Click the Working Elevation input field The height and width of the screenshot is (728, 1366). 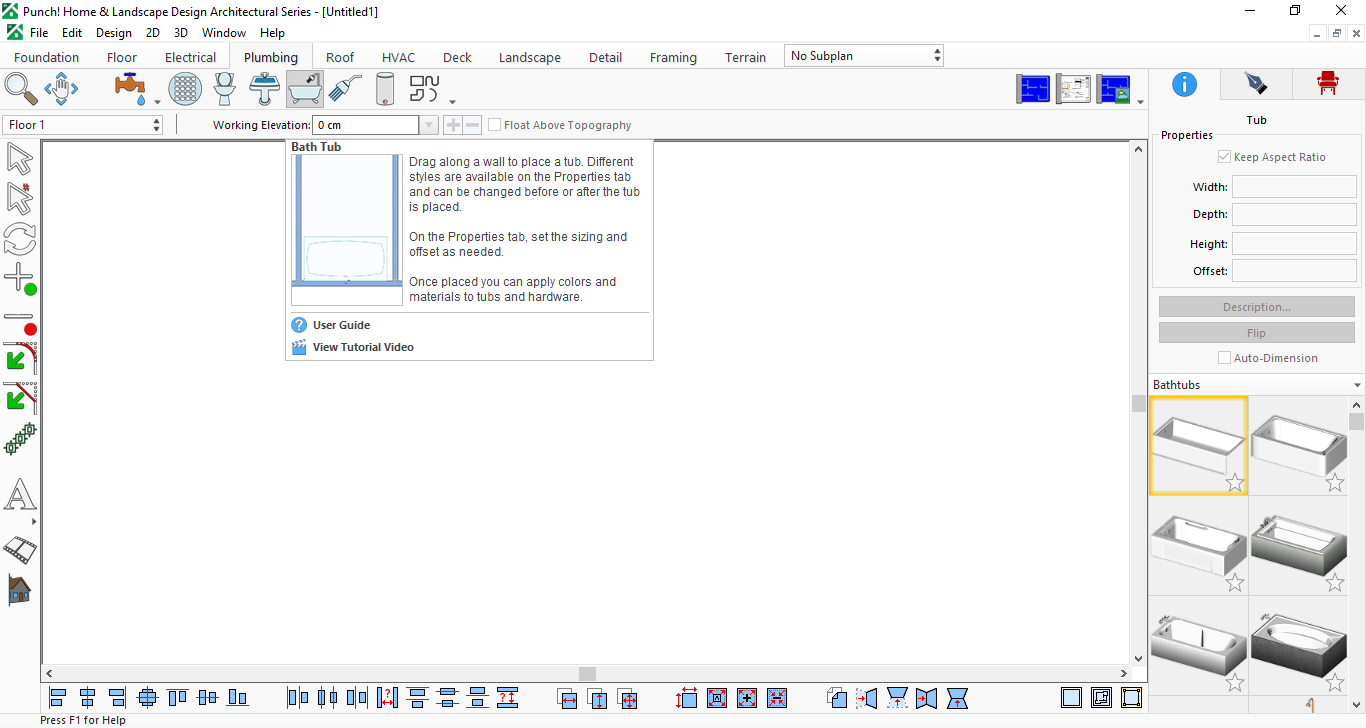point(365,125)
